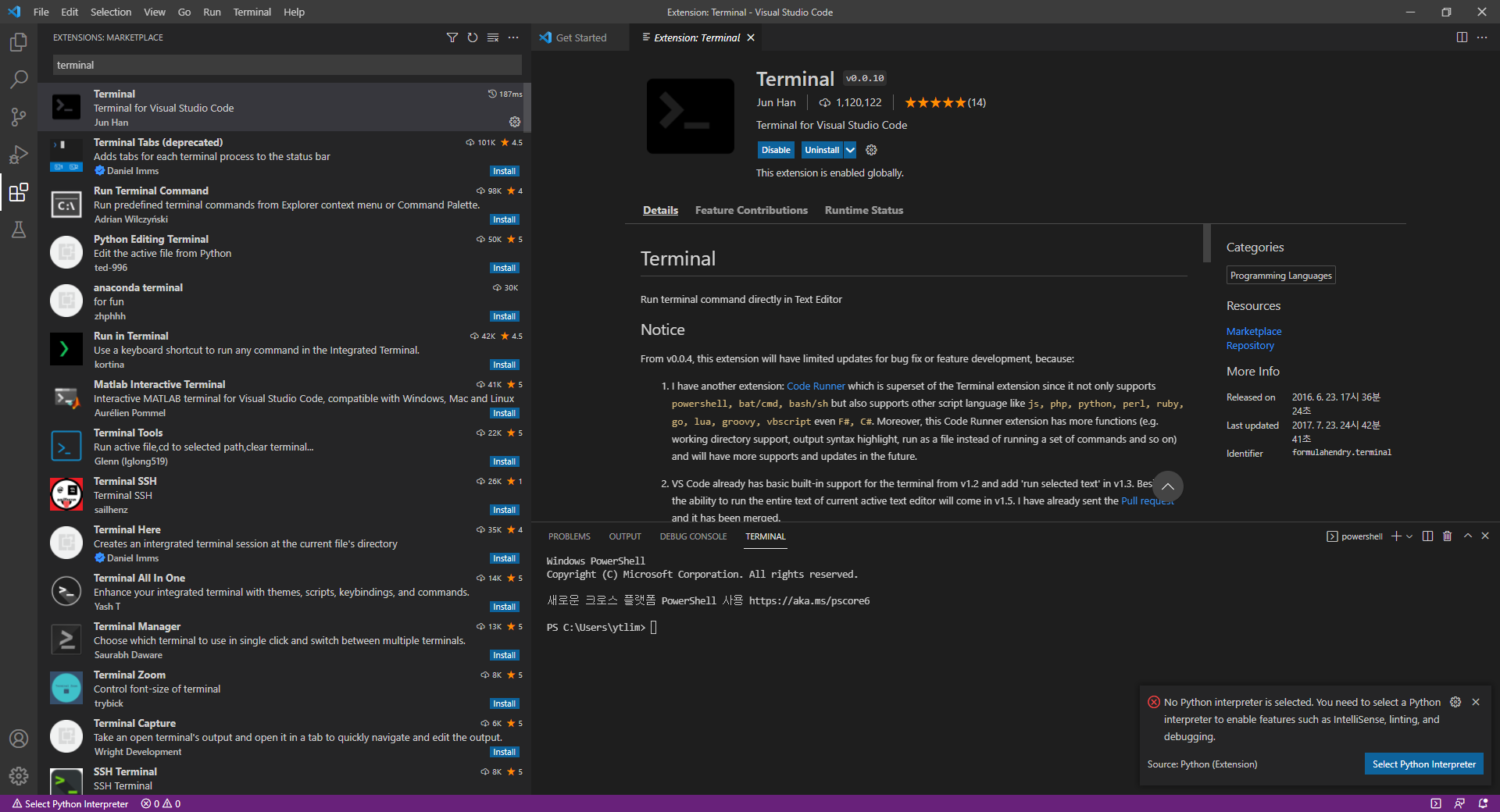The image size is (1500, 812).
Task: Kill terminal with trash icon
Action: coord(1448,536)
